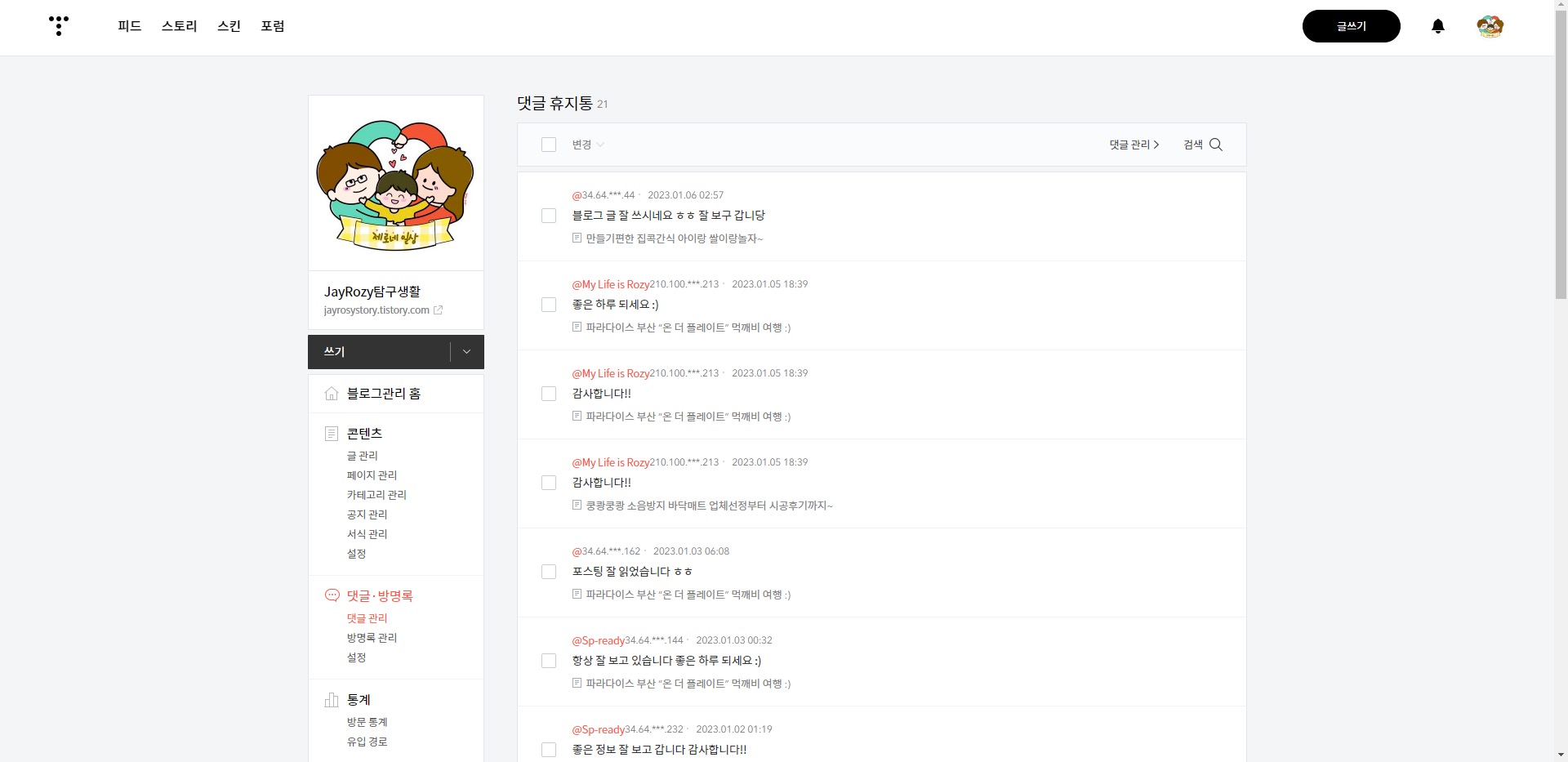This screenshot has width=1568, height=762.
Task: Click author @34.64.***.44
Action: [x=604, y=195]
